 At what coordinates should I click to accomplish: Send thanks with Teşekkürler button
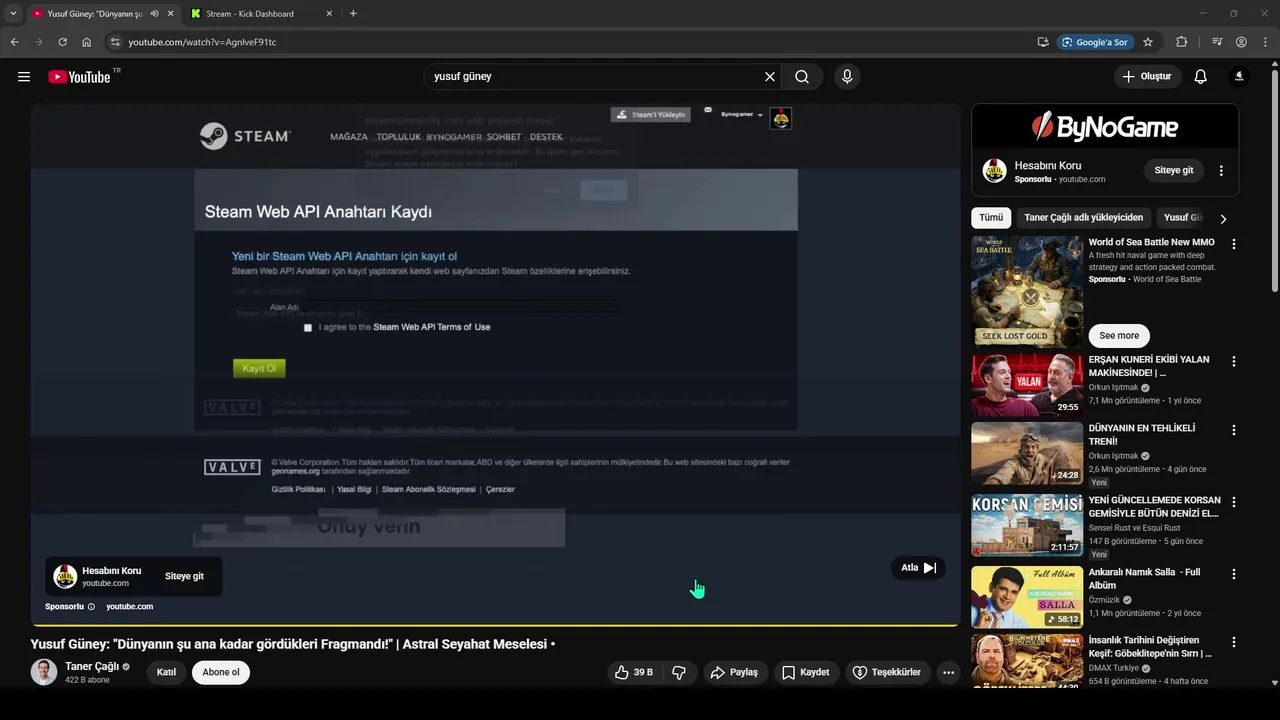(887, 673)
